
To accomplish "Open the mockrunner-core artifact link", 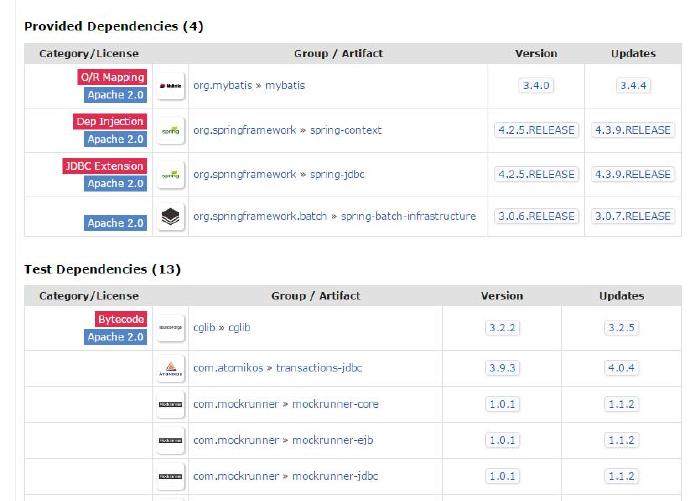I will click(335, 404).
